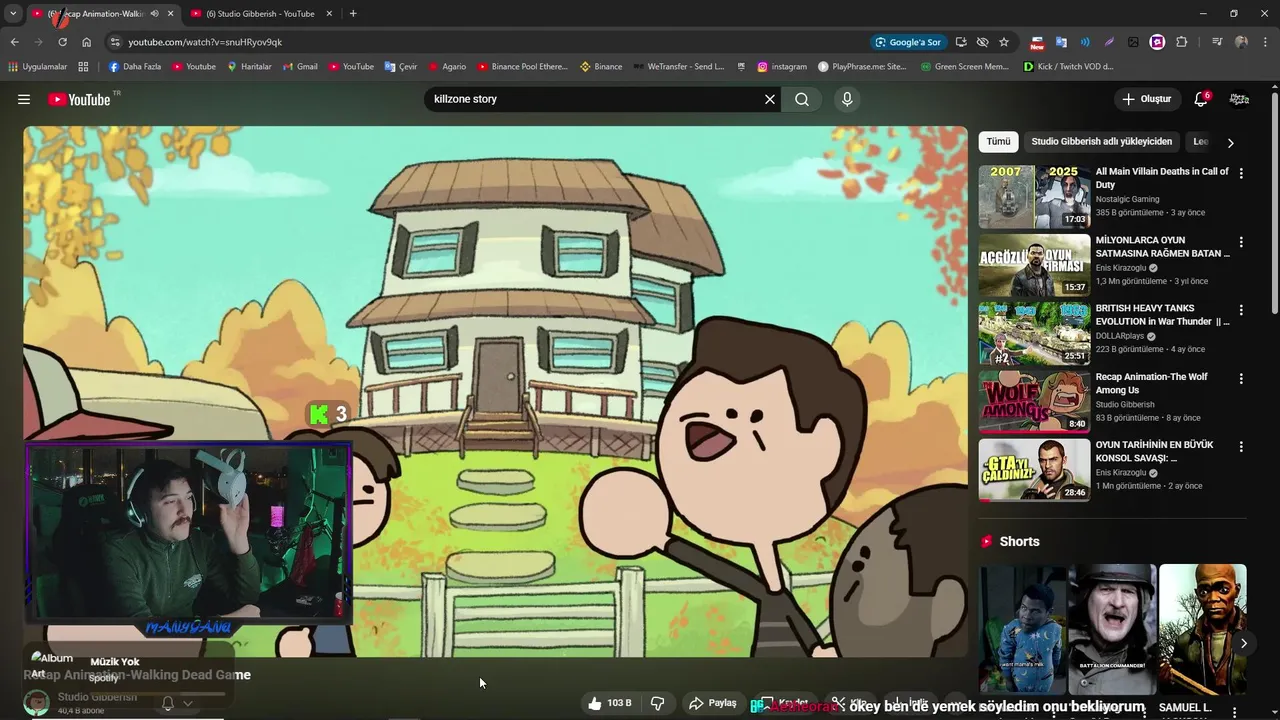Open the account avatar menu
The height and width of the screenshot is (720, 1280).
click(x=1239, y=99)
